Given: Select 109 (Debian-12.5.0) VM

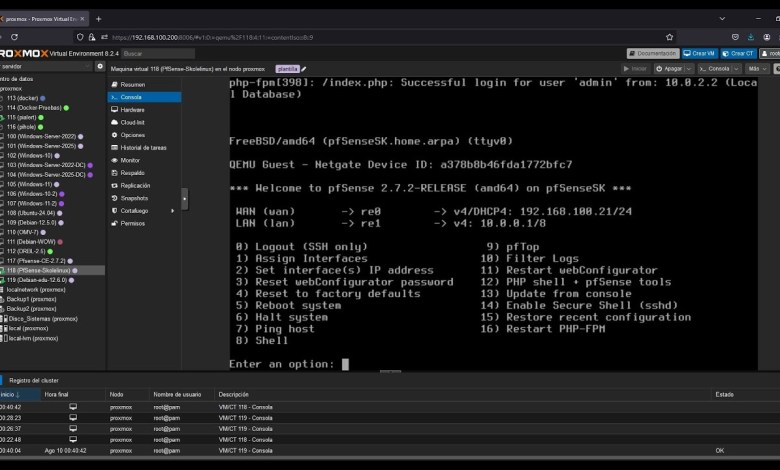Looking at the screenshot, I should click(31, 223).
